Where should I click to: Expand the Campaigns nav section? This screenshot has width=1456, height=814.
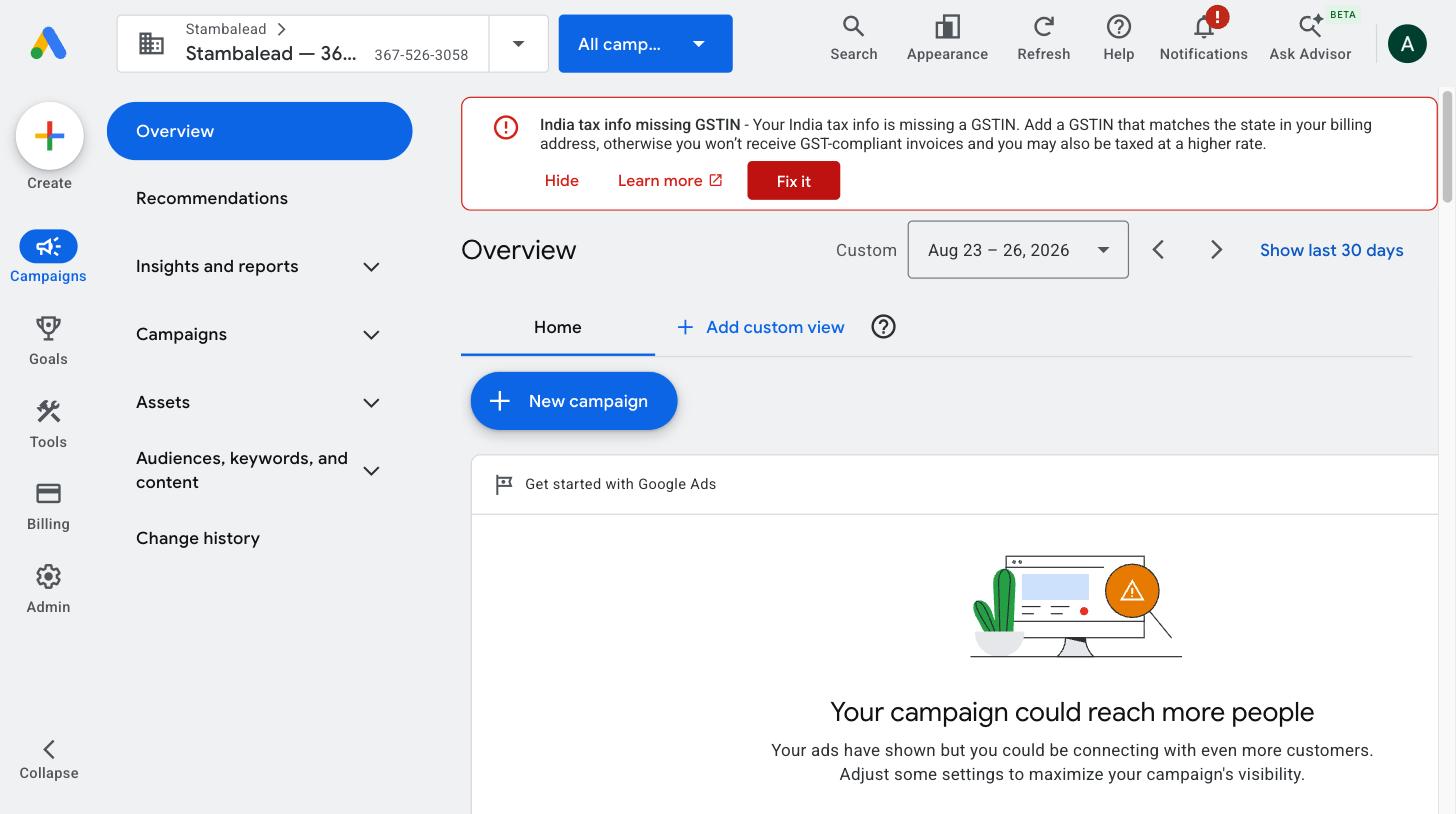point(371,335)
